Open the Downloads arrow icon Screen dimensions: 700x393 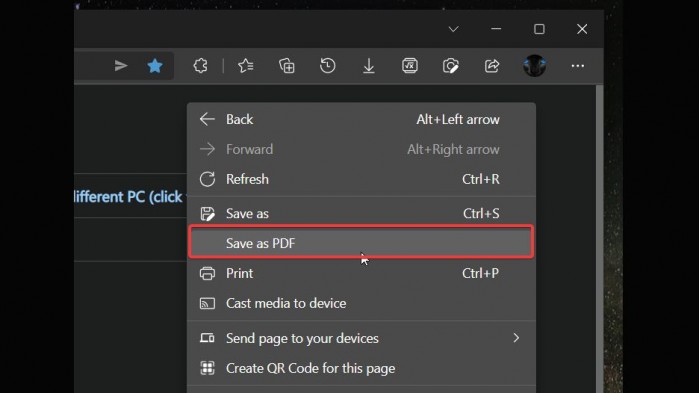tap(369, 66)
